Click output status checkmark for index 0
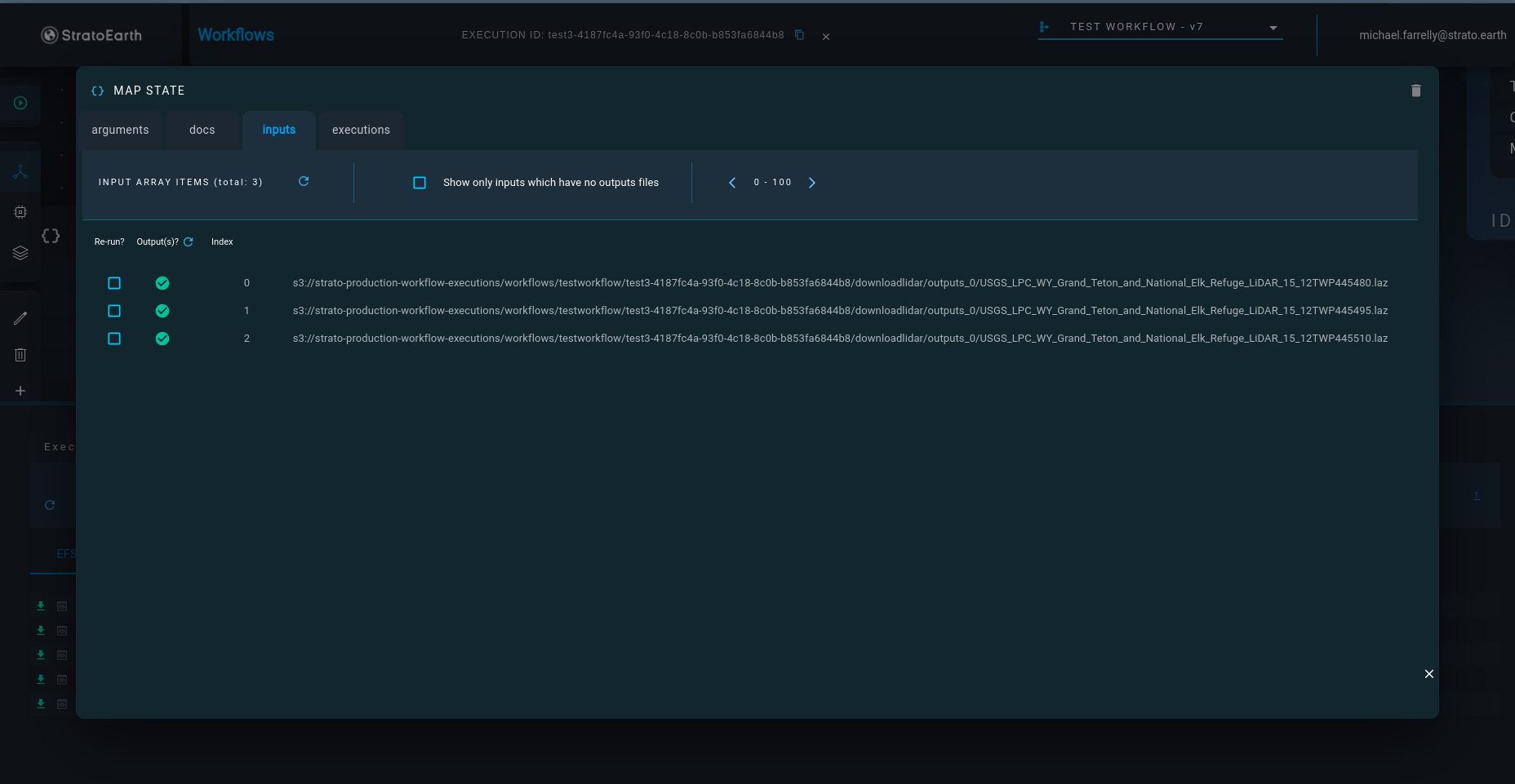This screenshot has width=1515, height=784. pyautogui.click(x=162, y=283)
